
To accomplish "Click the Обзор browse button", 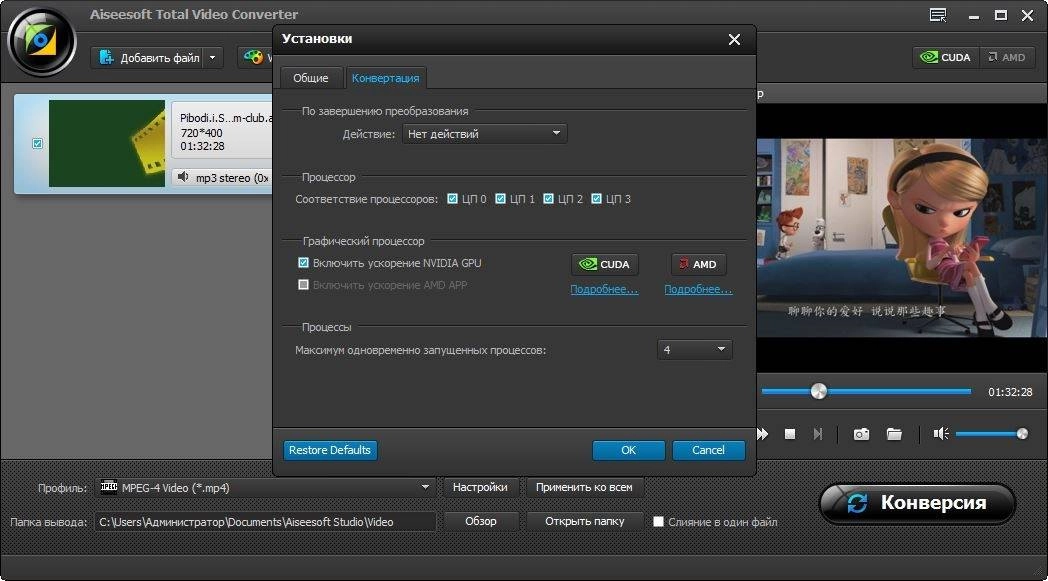I will click(x=481, y=521).
